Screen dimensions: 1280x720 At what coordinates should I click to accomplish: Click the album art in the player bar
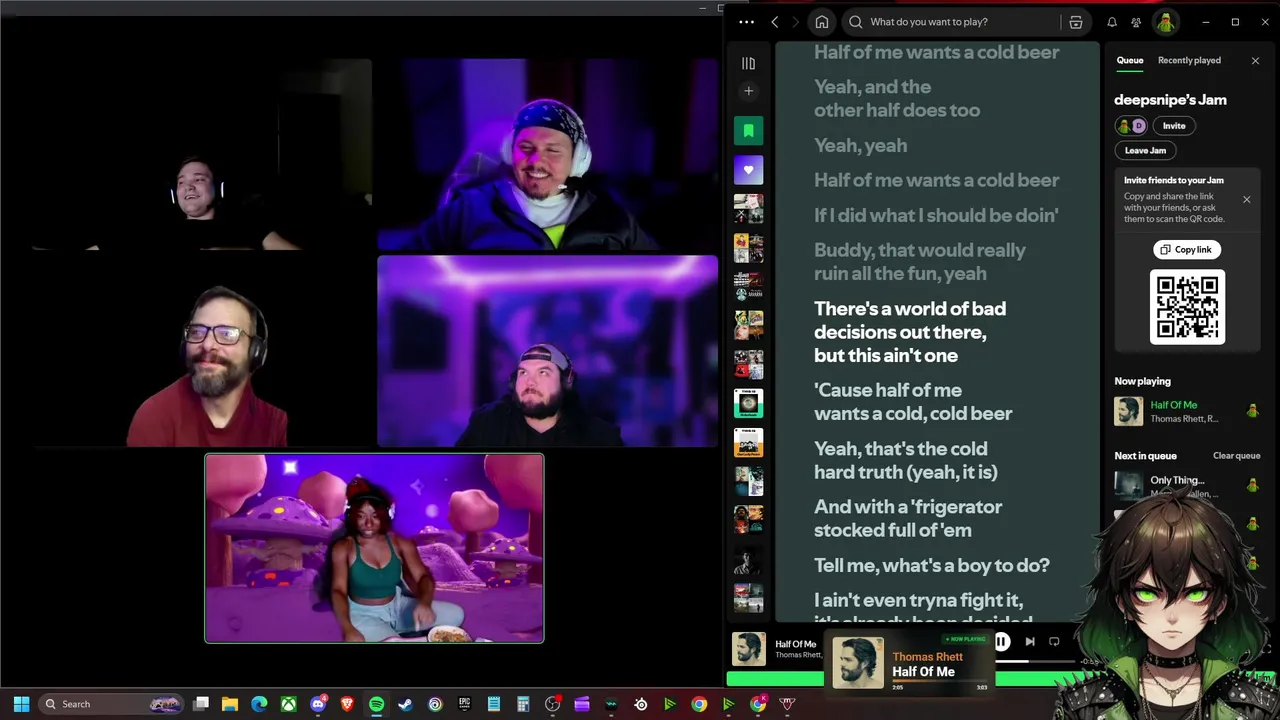(x=749, y=650)
